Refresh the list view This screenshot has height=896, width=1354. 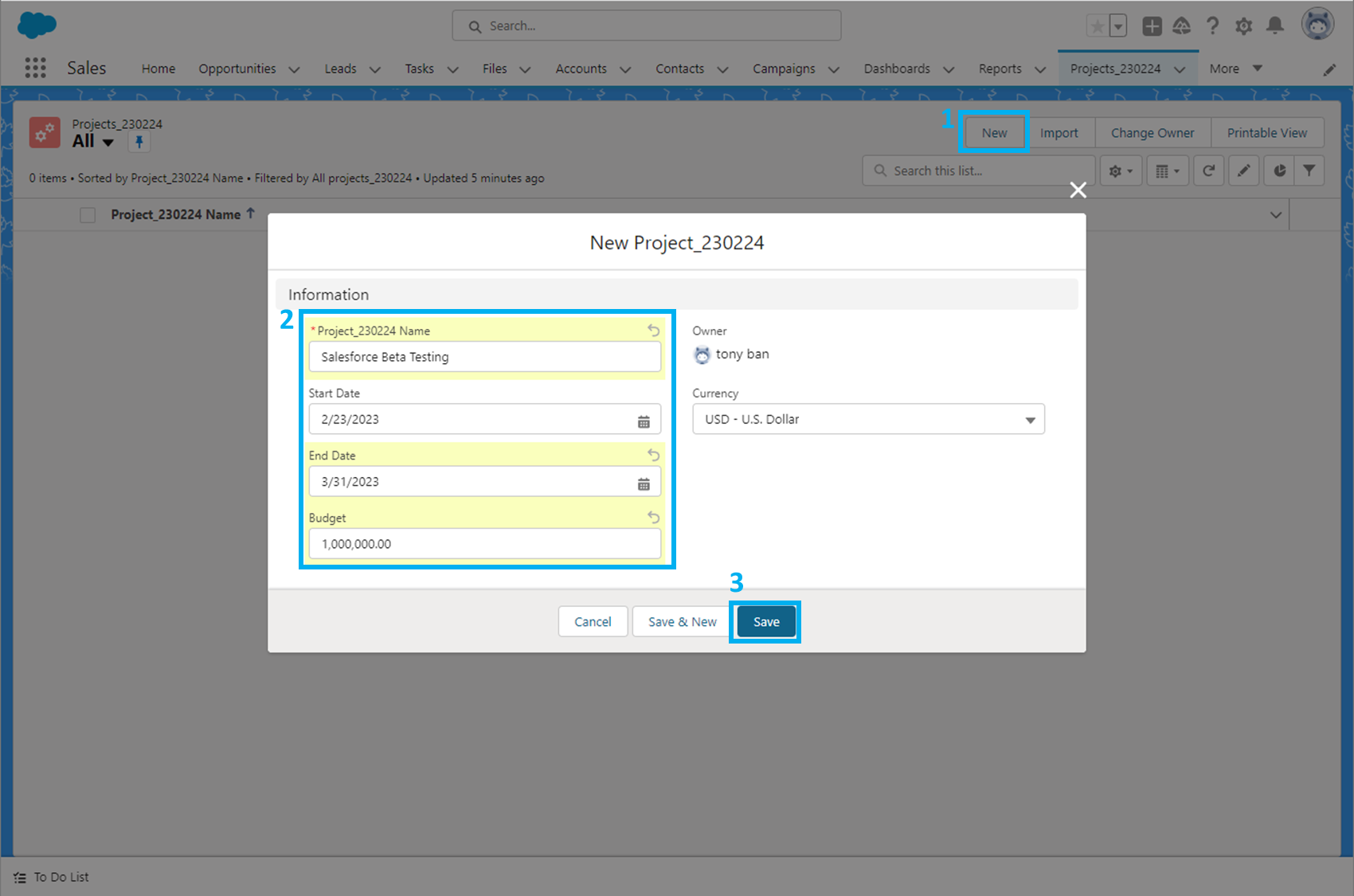(x=1208, y=170)
